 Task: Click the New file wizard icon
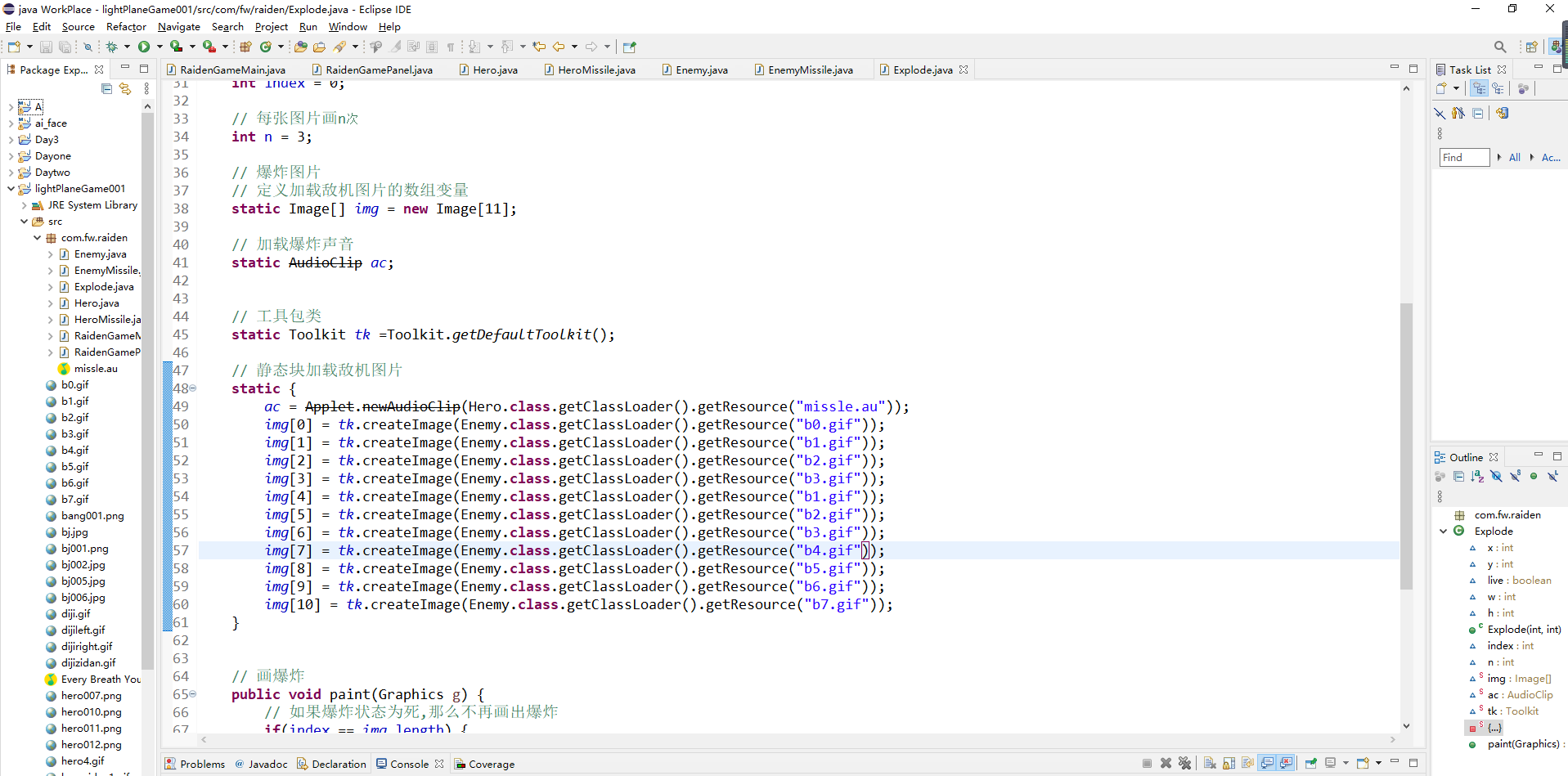tap(14, 47)
